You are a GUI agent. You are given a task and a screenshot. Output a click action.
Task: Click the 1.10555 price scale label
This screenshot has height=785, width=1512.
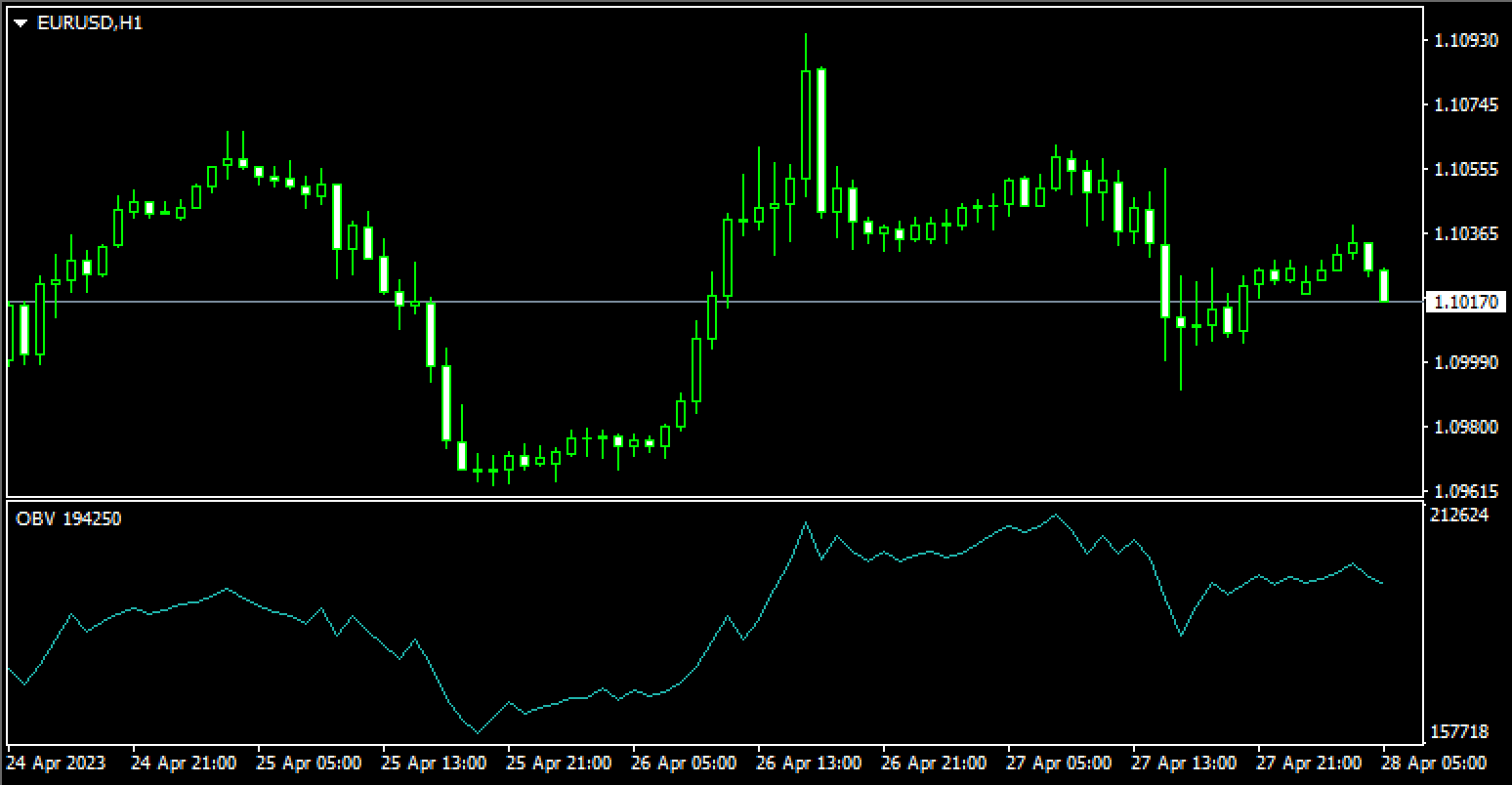coord(1464,170)
